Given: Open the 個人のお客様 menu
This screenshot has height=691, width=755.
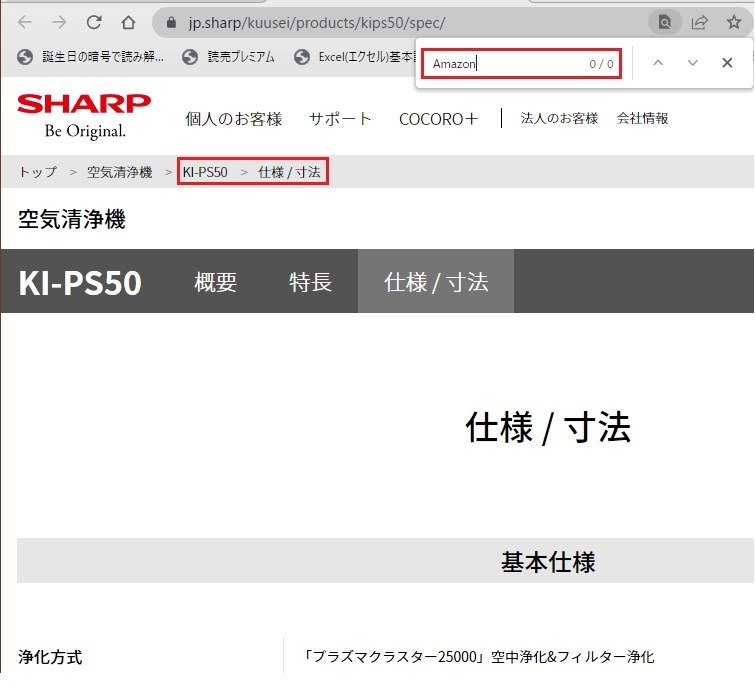Looking at the screenshot, I should (x=234, y=119).
